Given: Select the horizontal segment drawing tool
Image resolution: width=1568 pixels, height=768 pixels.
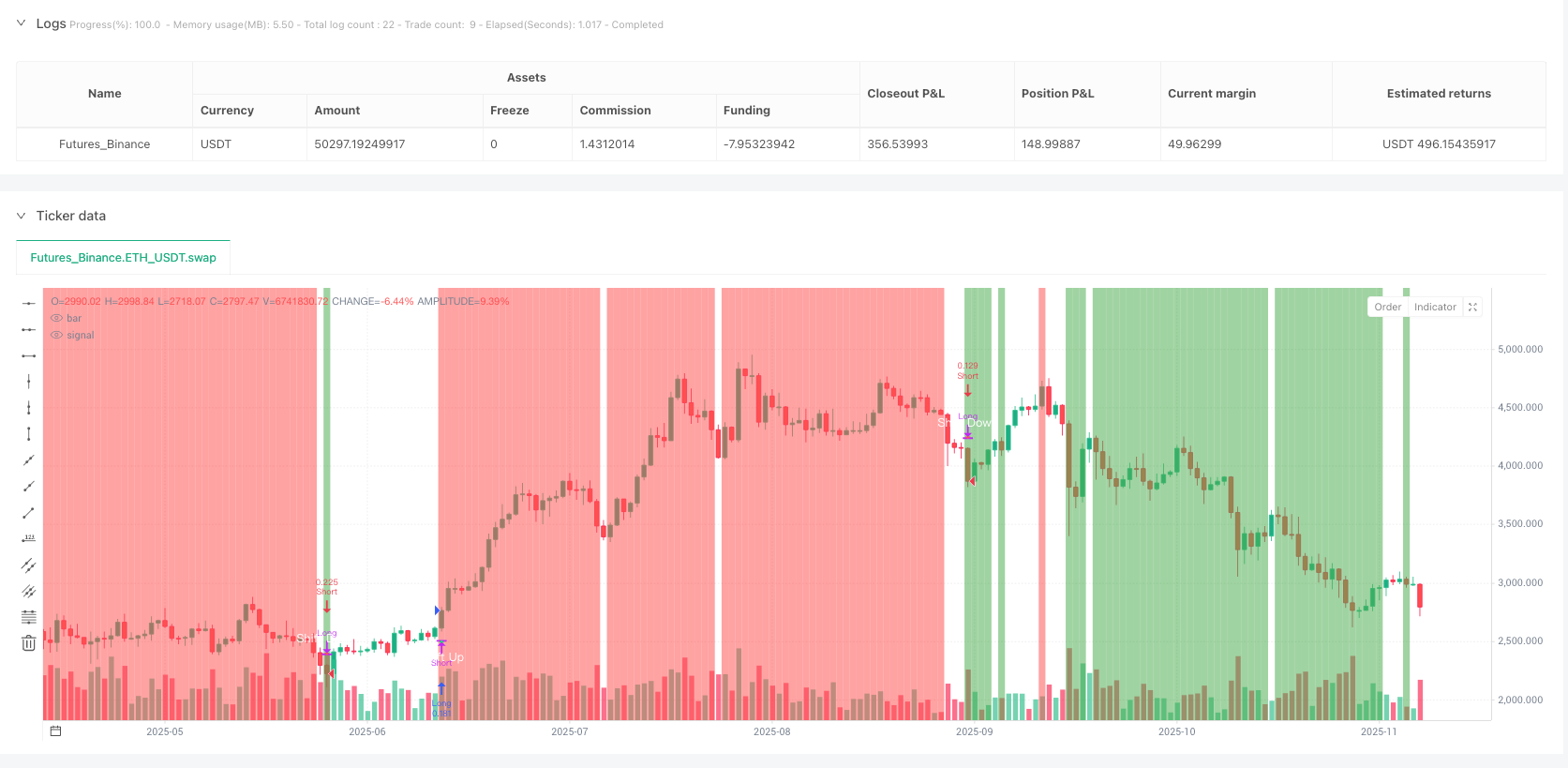Looking at the screenshot, I should tap(29, 355).
